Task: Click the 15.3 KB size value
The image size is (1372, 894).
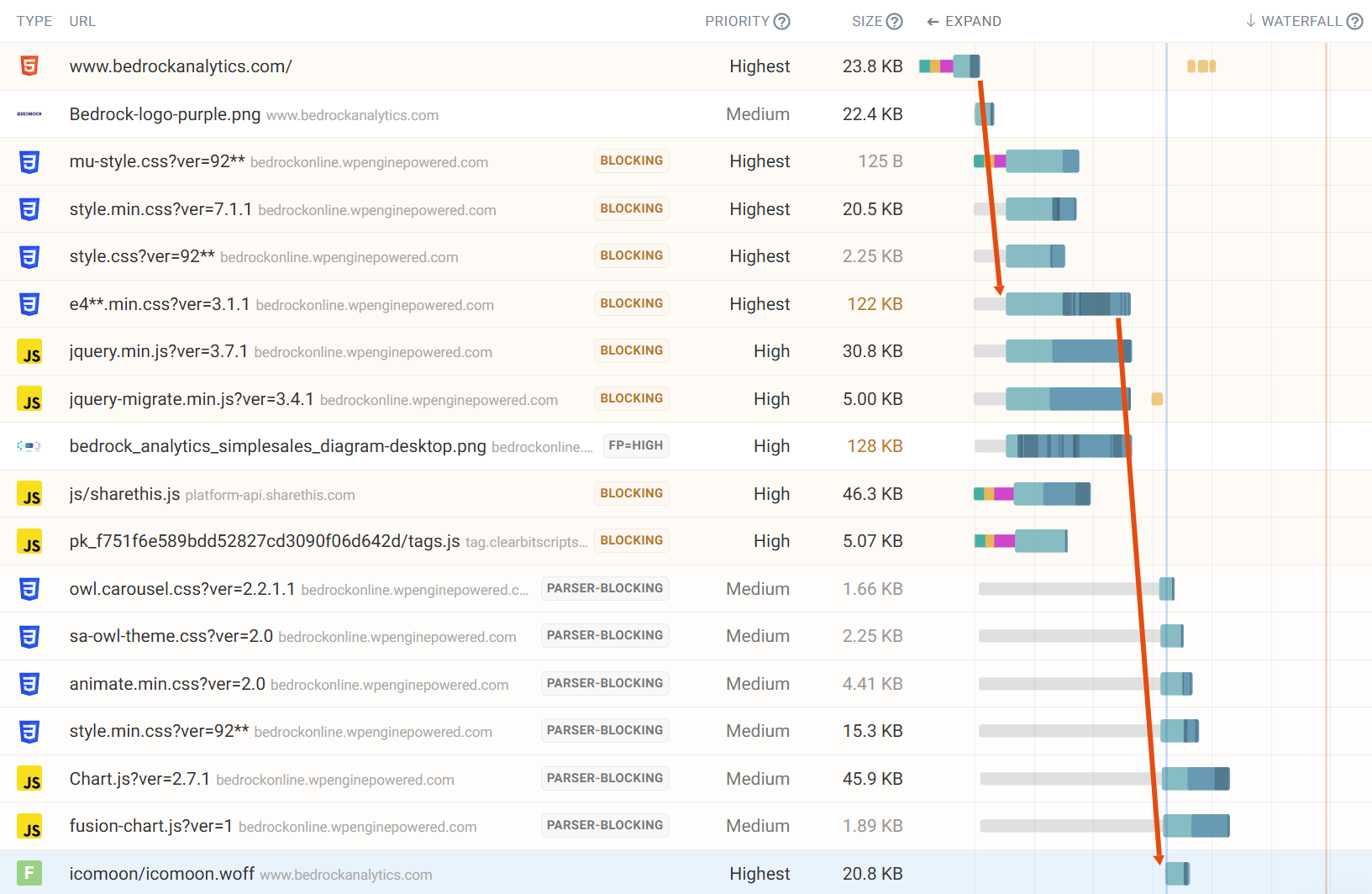Action: point(873,731)
